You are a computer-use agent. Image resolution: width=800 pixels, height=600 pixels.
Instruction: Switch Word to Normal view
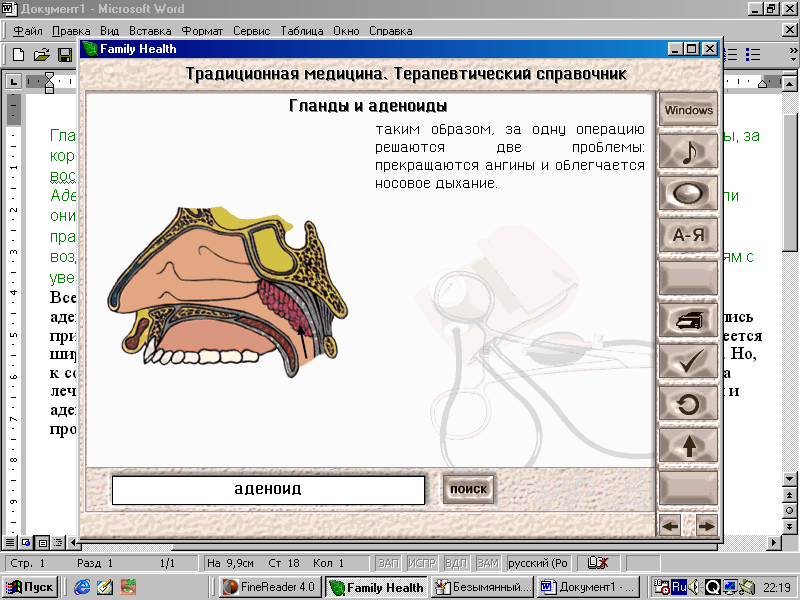click(x=10, y=542)
